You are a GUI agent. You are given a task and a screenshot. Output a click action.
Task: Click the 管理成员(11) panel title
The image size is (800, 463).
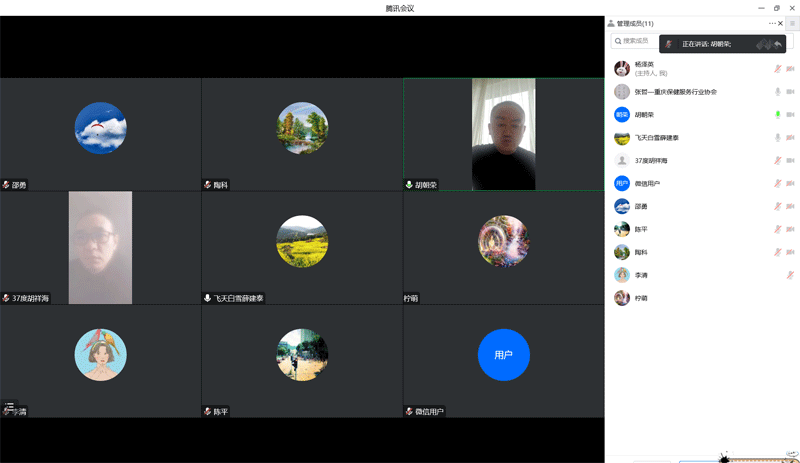(x=635, y=23)
